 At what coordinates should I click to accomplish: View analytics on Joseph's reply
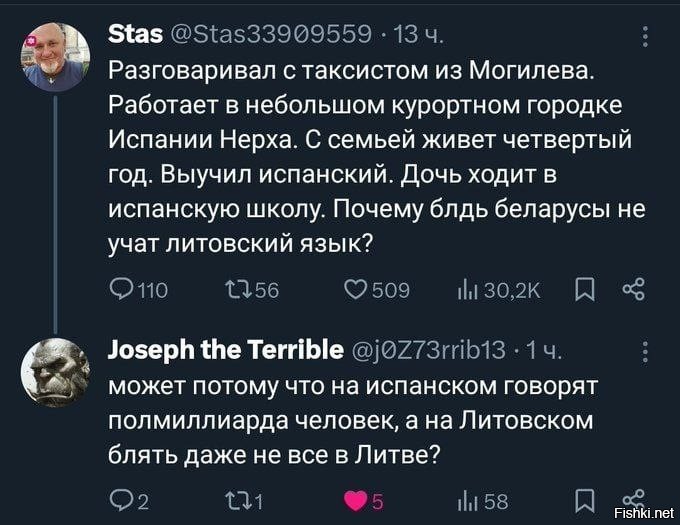click(470, 502)
